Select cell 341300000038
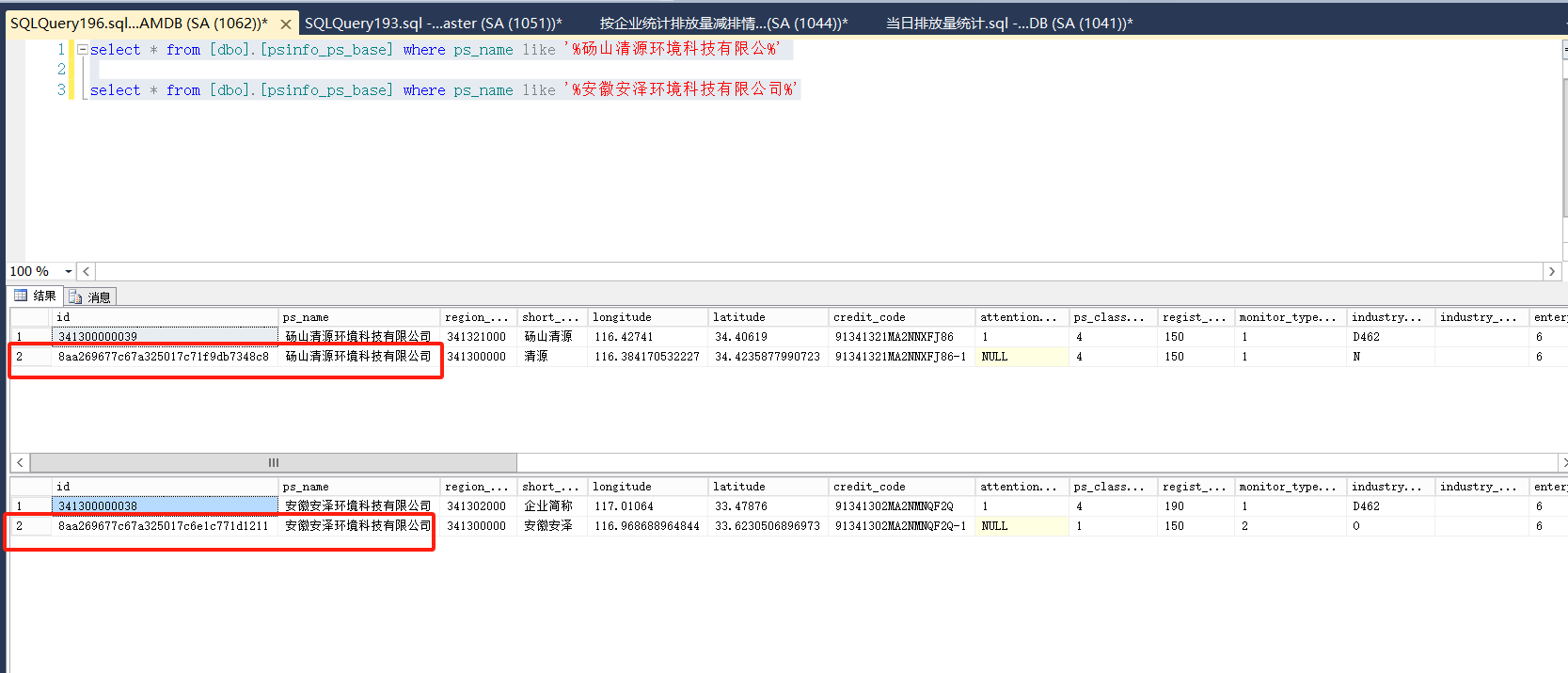1568x673 pixels. (165, 506)
